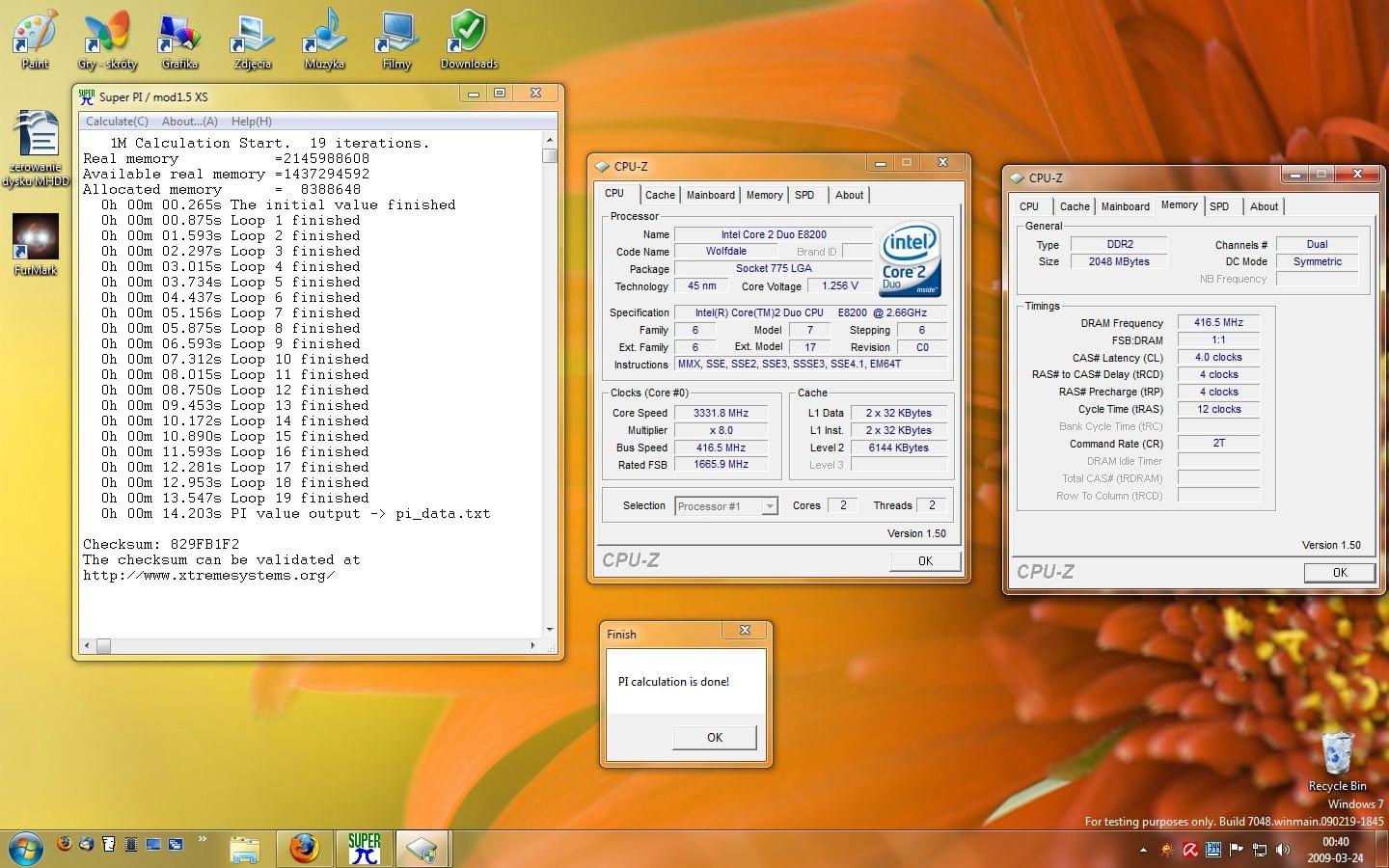Open the Help(H) menu in Super PI

(251, 122)
